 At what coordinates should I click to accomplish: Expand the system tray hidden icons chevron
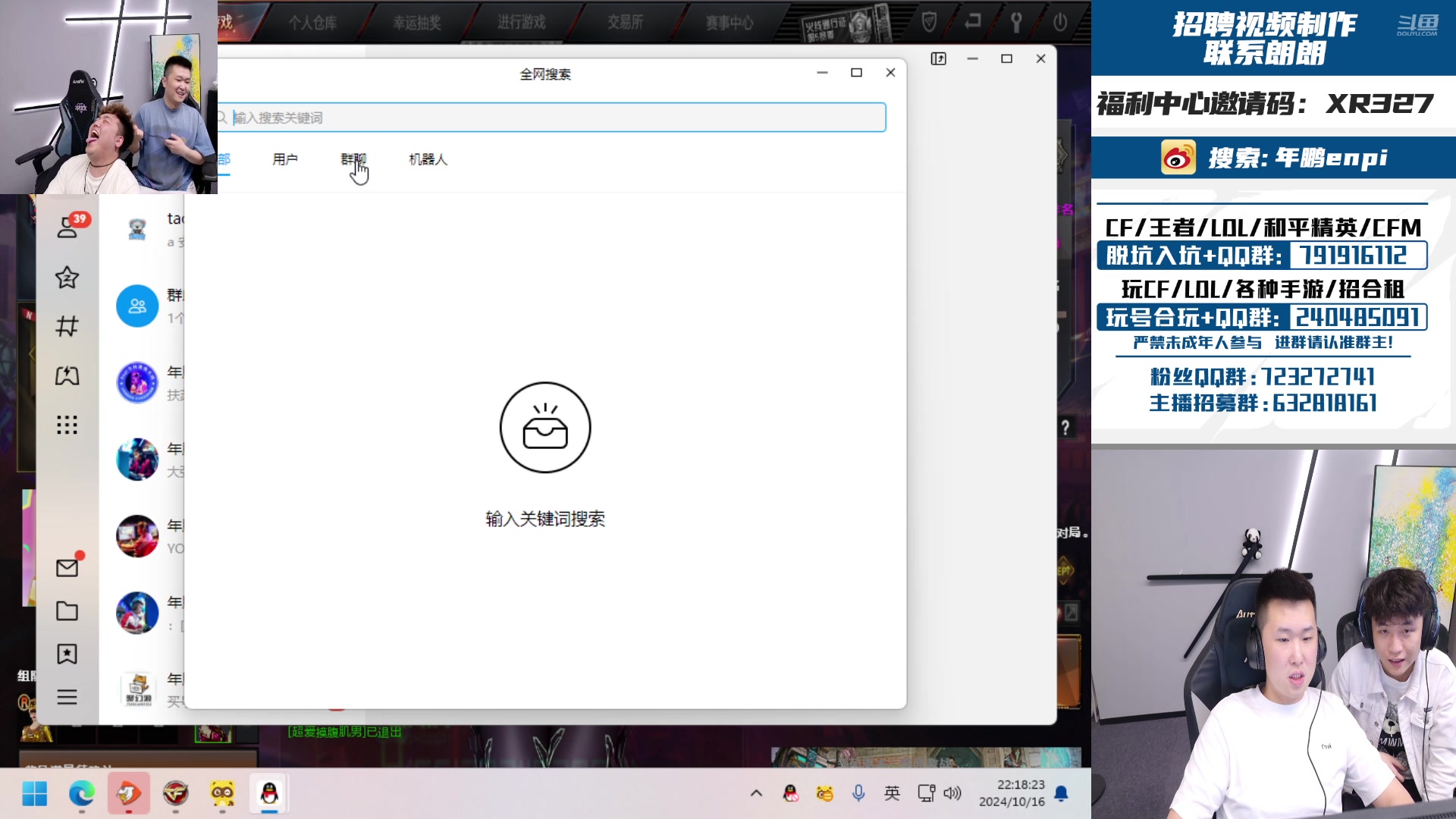(x=756, y=793)
